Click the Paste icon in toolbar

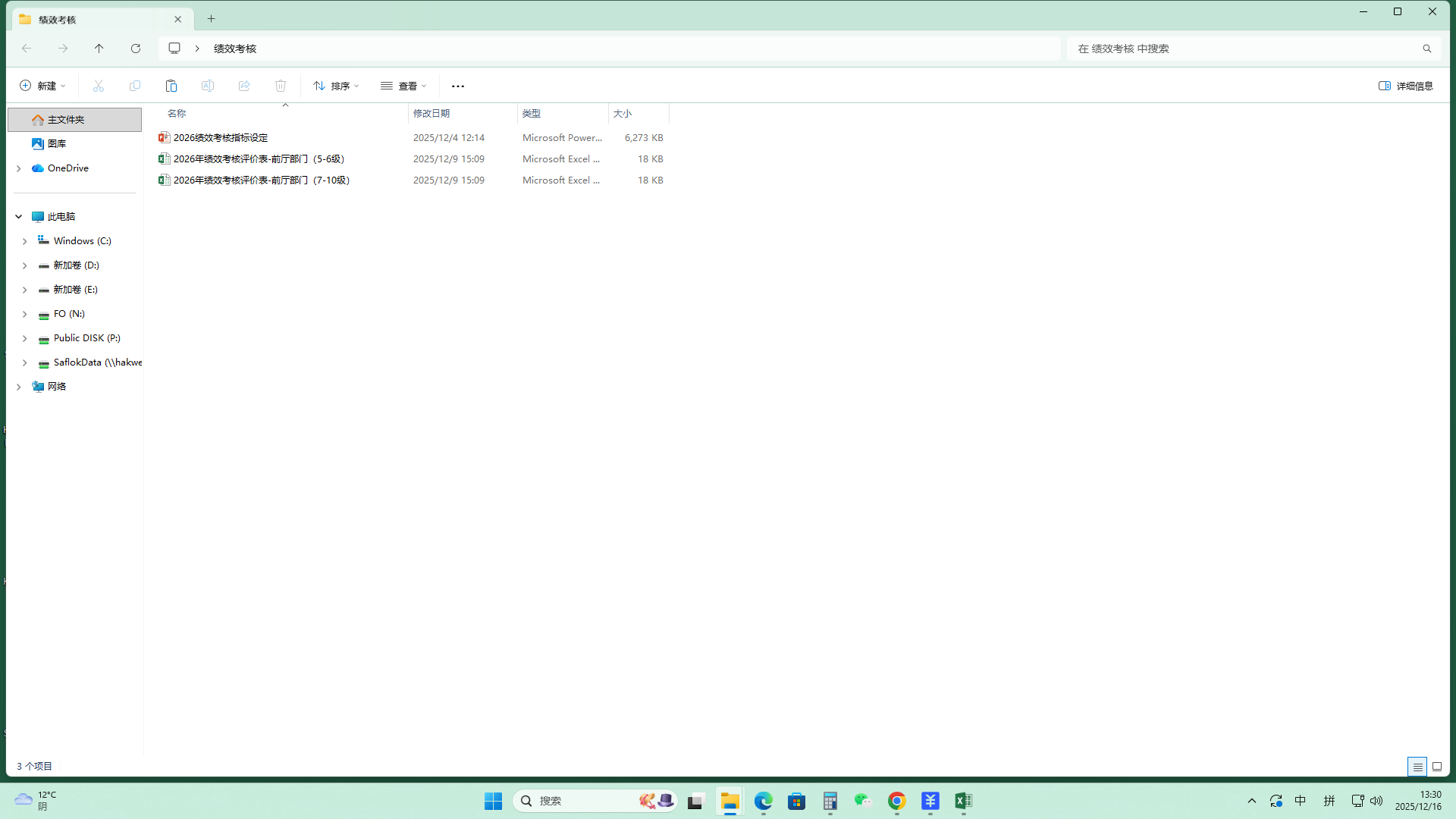171,86
